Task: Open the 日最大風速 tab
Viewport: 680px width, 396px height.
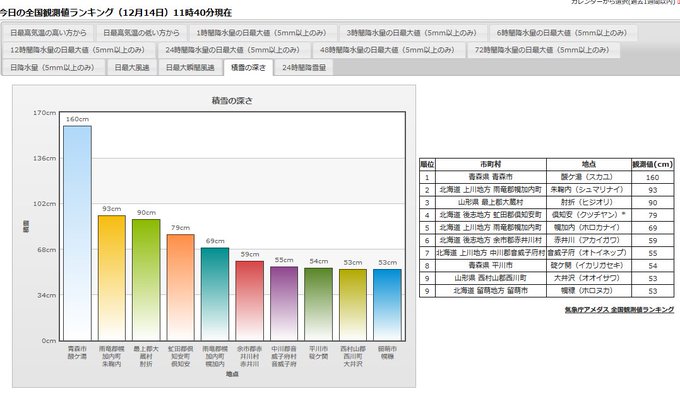Action: (132, 68)
